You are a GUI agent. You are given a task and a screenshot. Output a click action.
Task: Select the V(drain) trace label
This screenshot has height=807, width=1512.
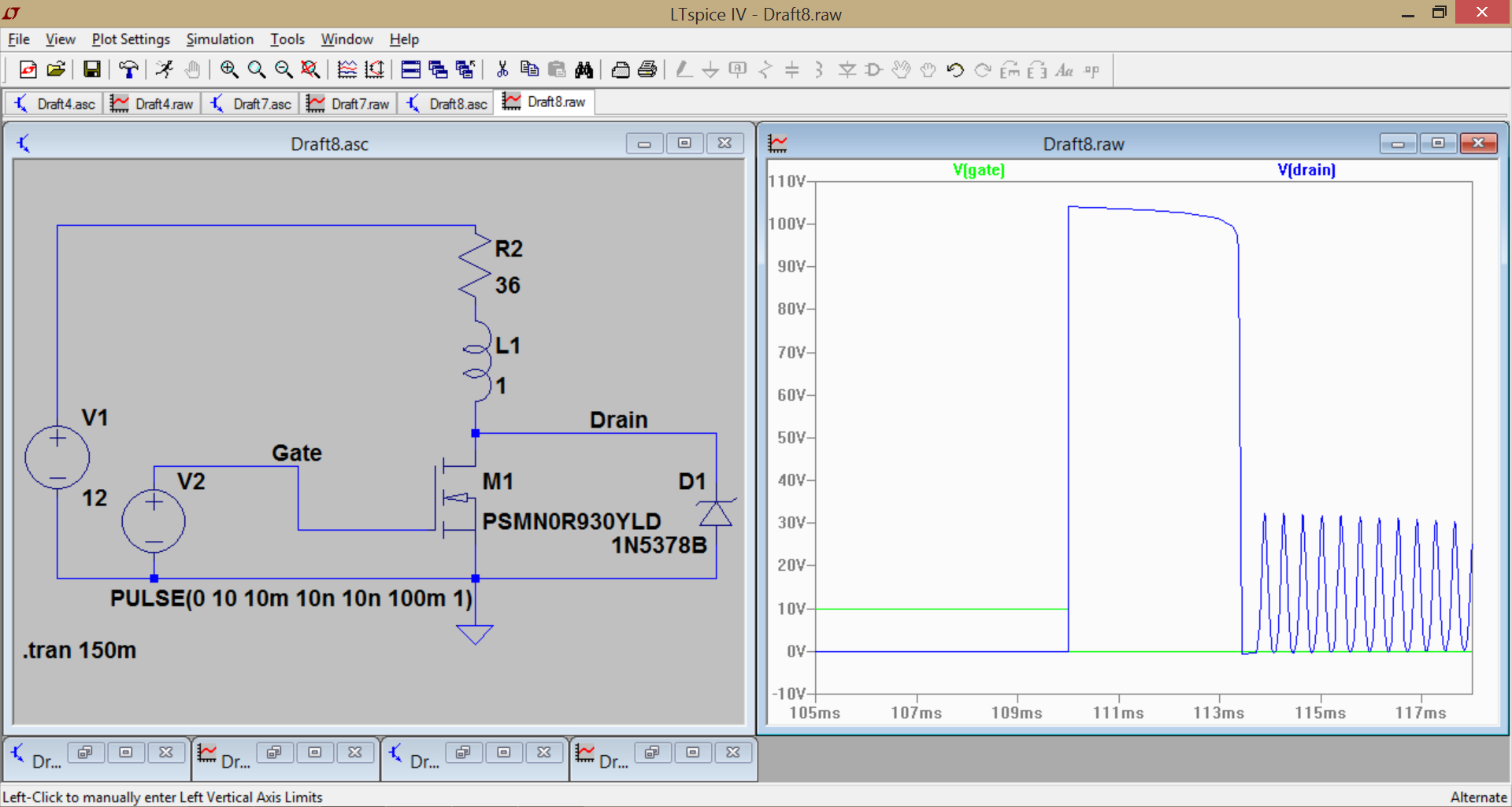pyautogui.click(x=1306, y=169)
